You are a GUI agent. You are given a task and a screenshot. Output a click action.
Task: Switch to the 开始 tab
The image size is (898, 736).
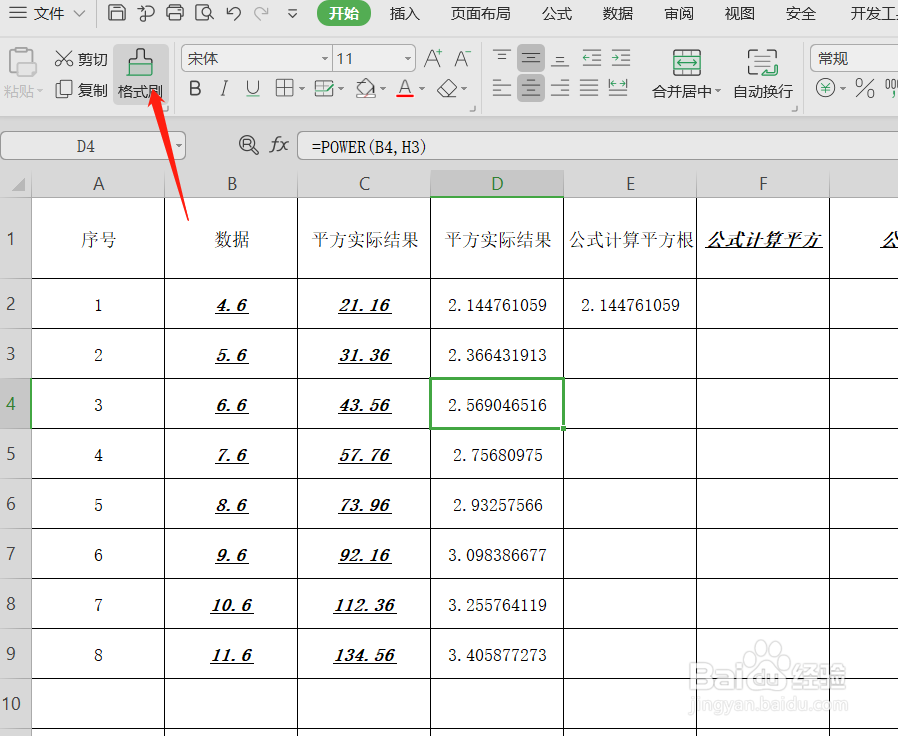pyautogui.click(x=344, y=13)
